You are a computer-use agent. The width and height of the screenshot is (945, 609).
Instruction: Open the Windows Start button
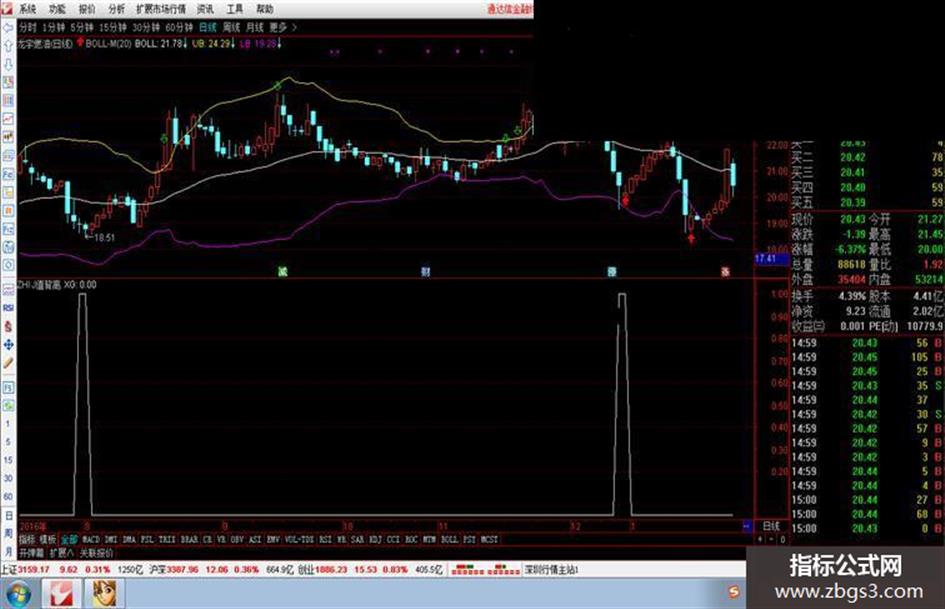(17, 593)
